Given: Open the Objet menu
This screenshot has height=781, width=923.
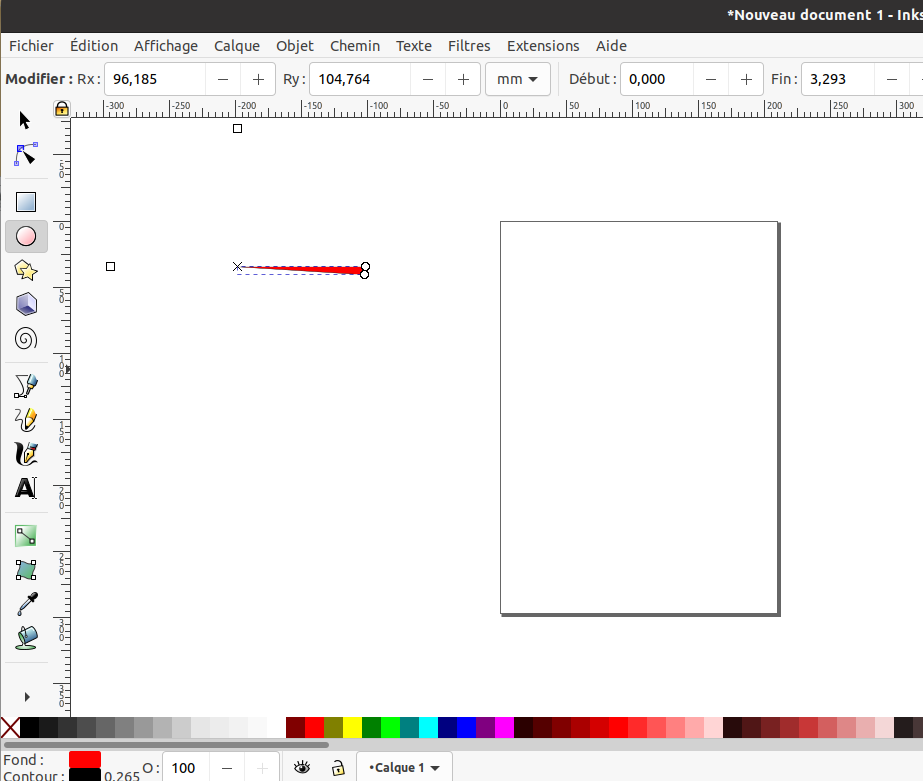Looking at the screenshot, I should (295, 46).
